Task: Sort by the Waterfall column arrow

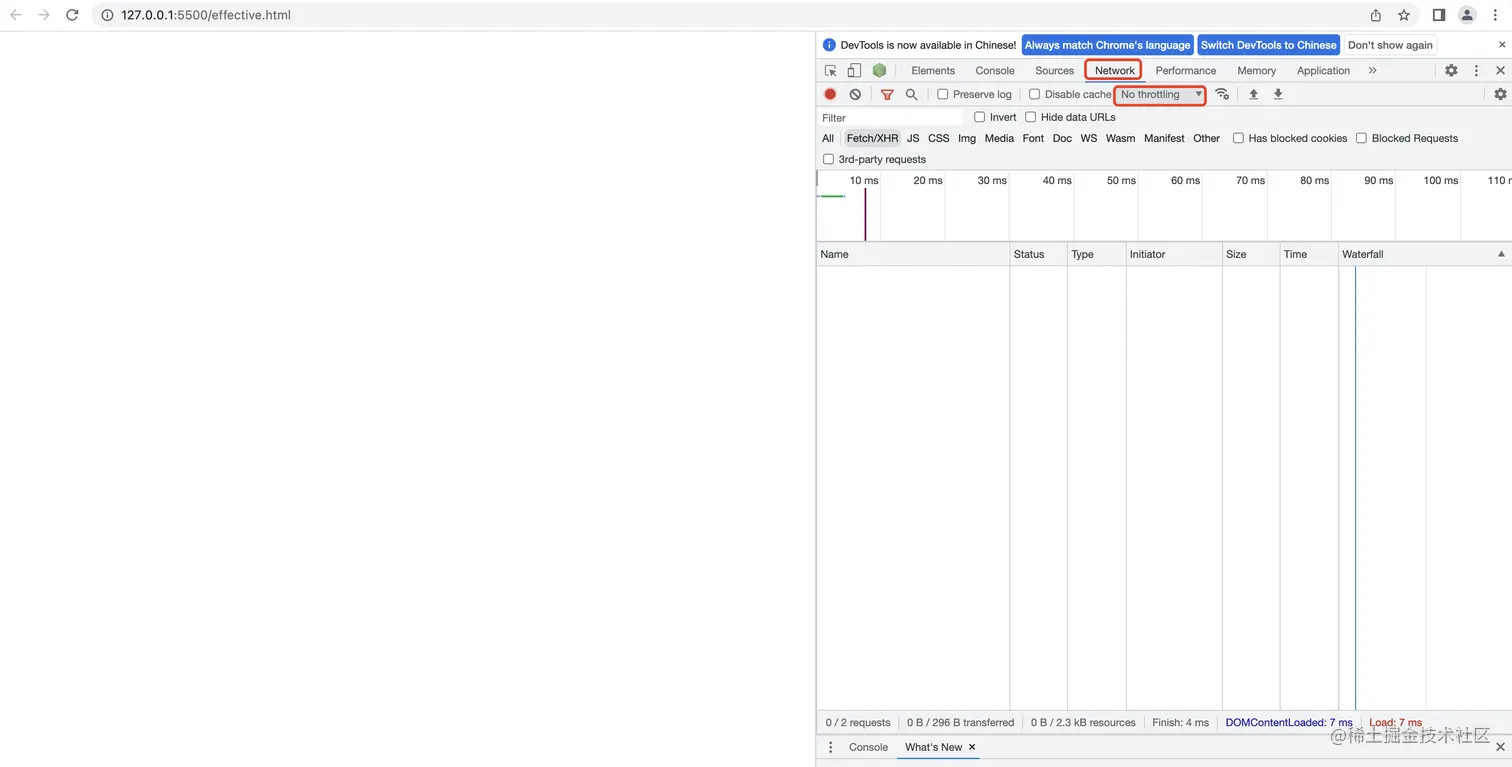Action: 1501,254
